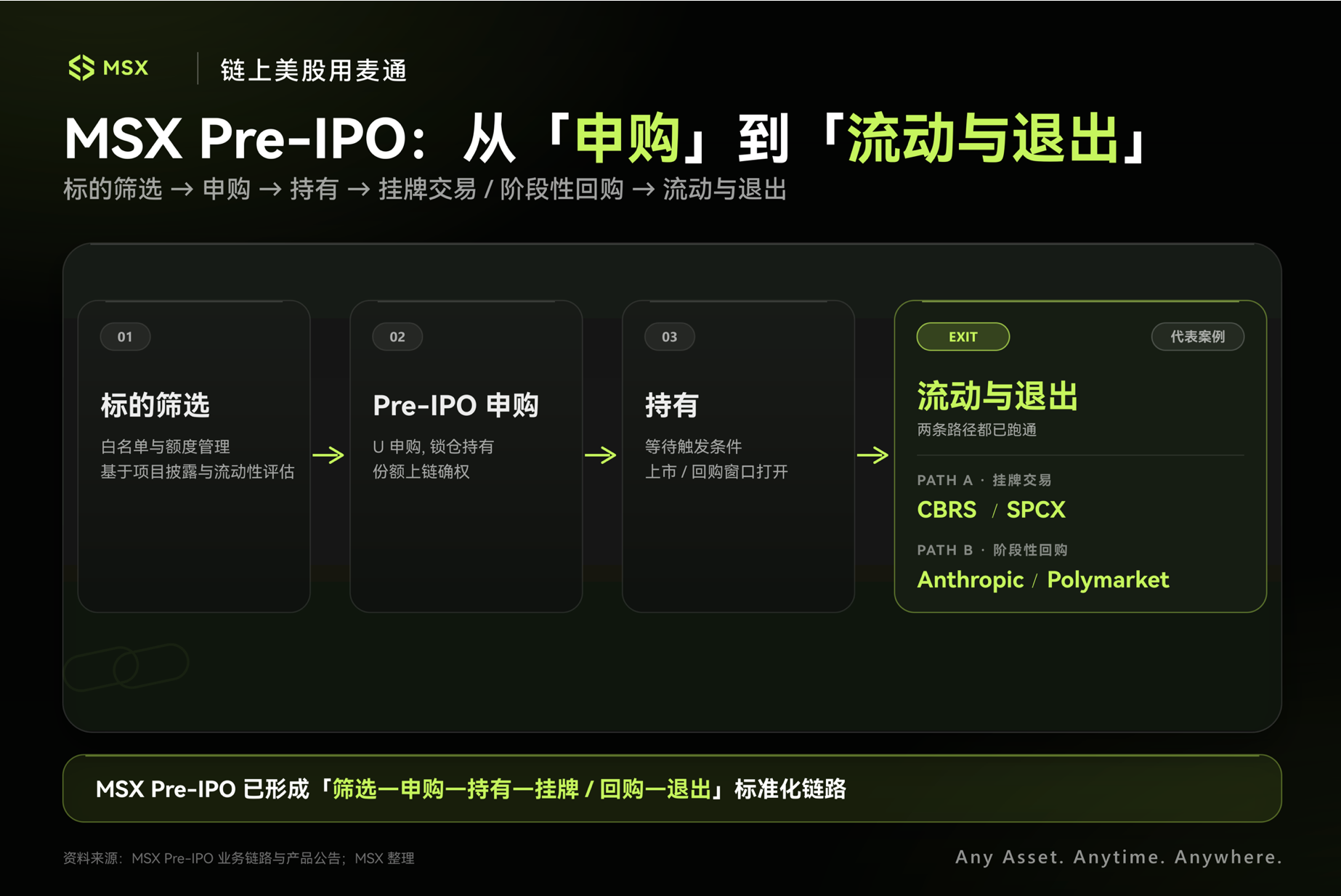Viewport: 1341px width, 896px height.
Task: Select the 03 step badge
Action: click(669, 337)
